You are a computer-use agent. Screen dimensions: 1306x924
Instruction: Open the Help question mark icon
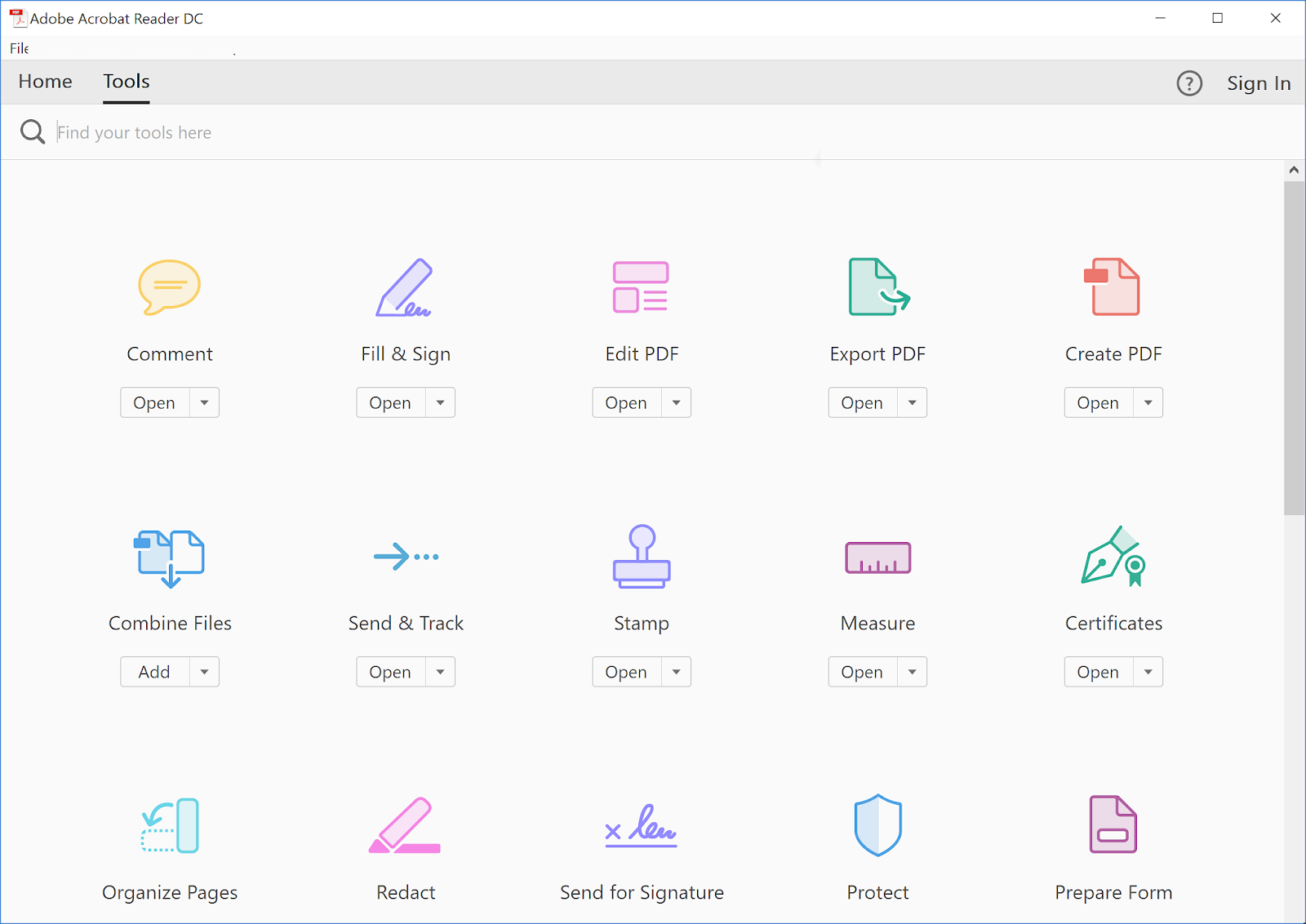(x=1189, y=83)
